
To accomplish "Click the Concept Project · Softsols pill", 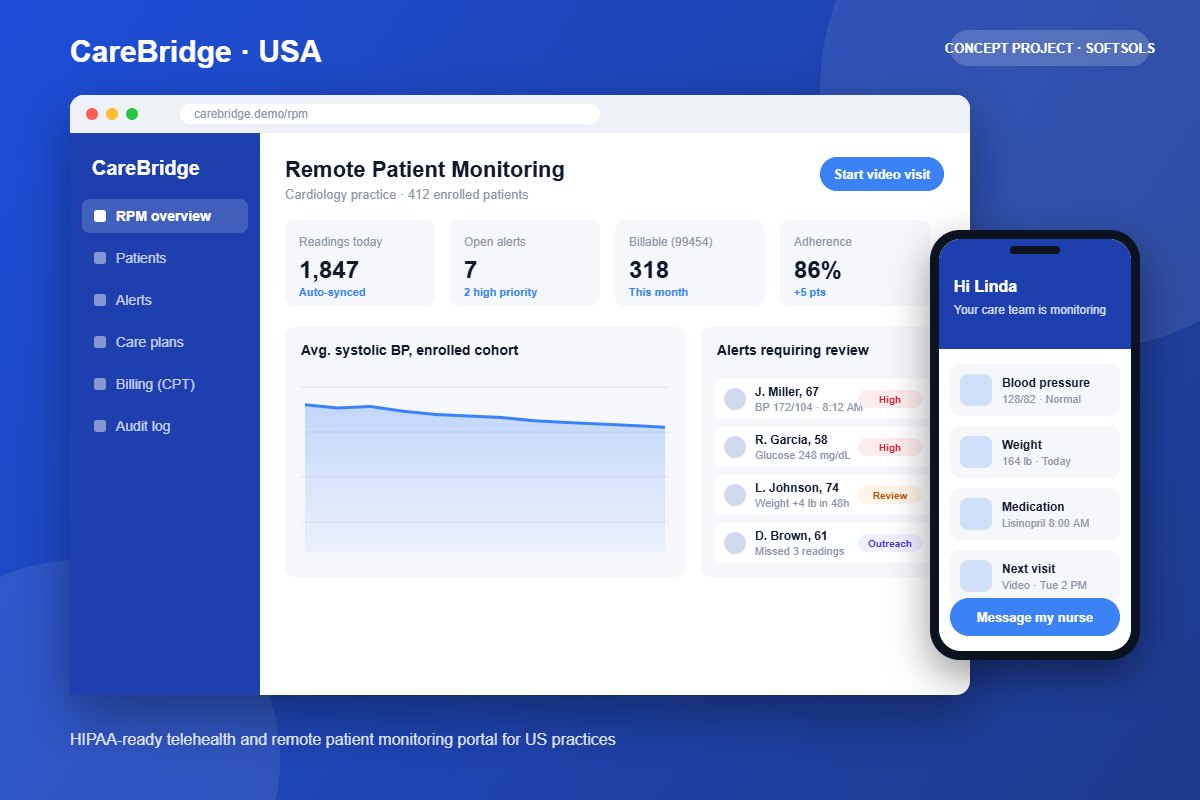I will click(x=1049, y=48).
